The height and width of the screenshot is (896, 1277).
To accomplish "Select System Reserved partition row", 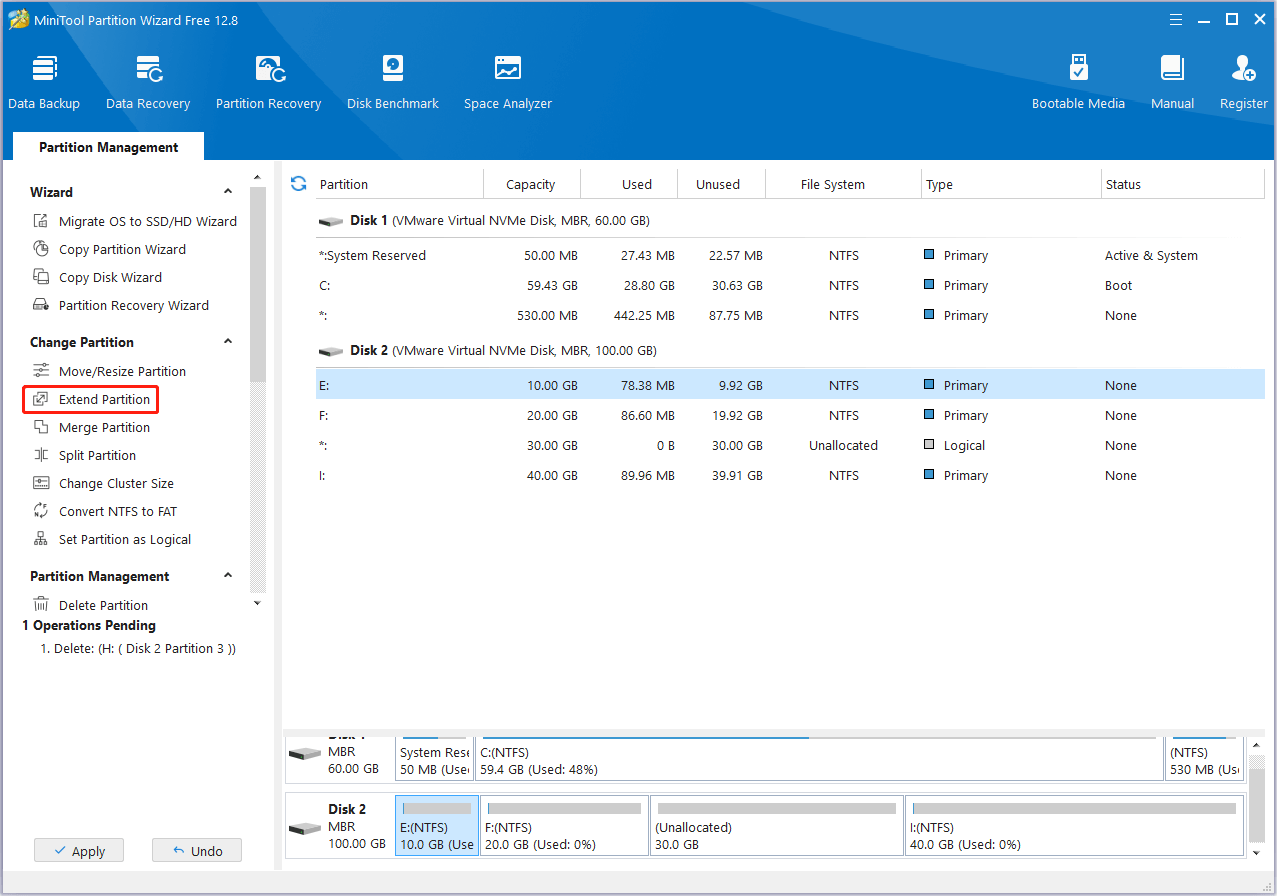I will pos(790,256).
